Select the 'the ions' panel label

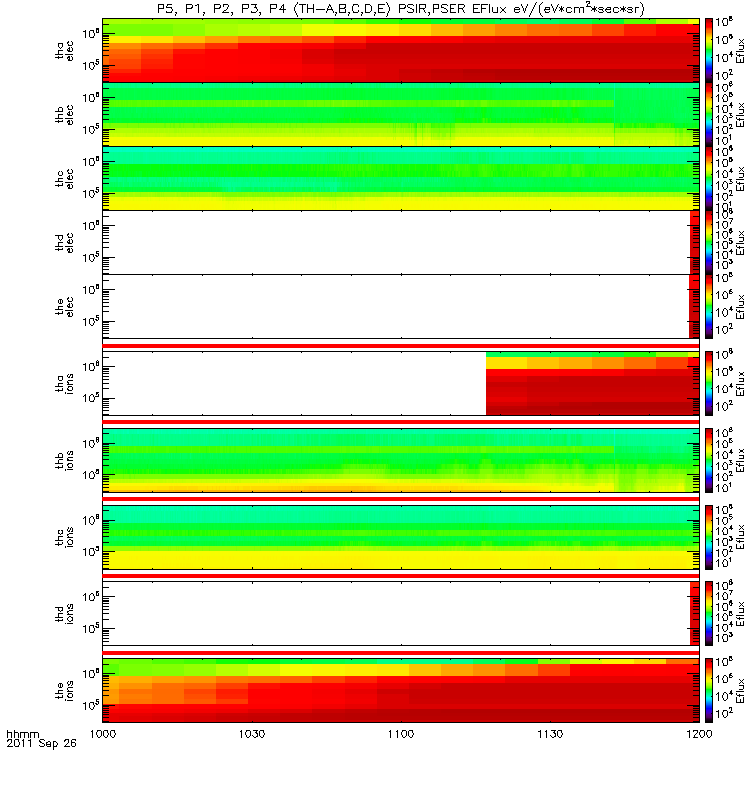[64, 691]
